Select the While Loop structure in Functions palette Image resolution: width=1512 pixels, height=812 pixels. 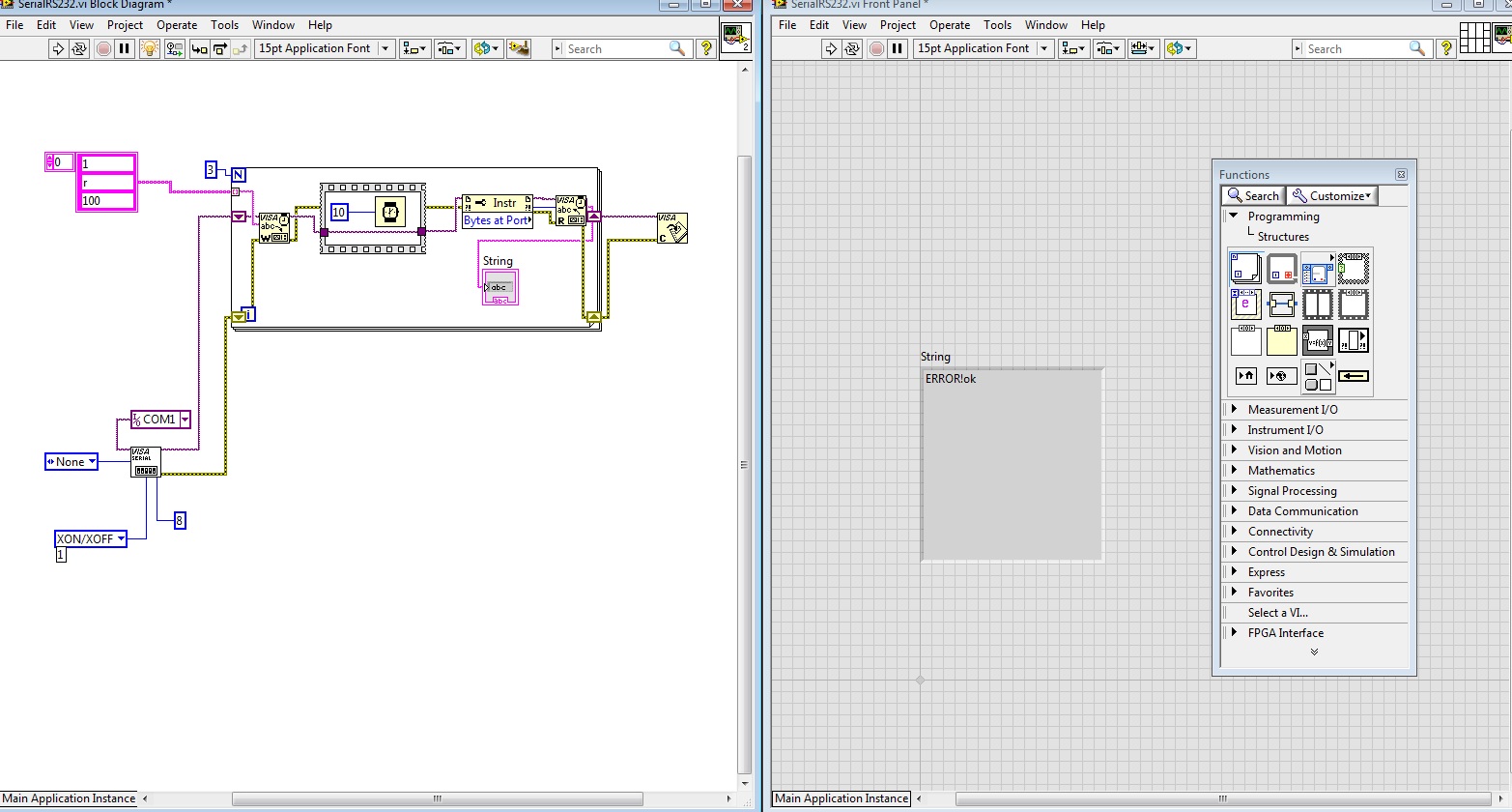pyautogui.click(x=1281, y=269)
